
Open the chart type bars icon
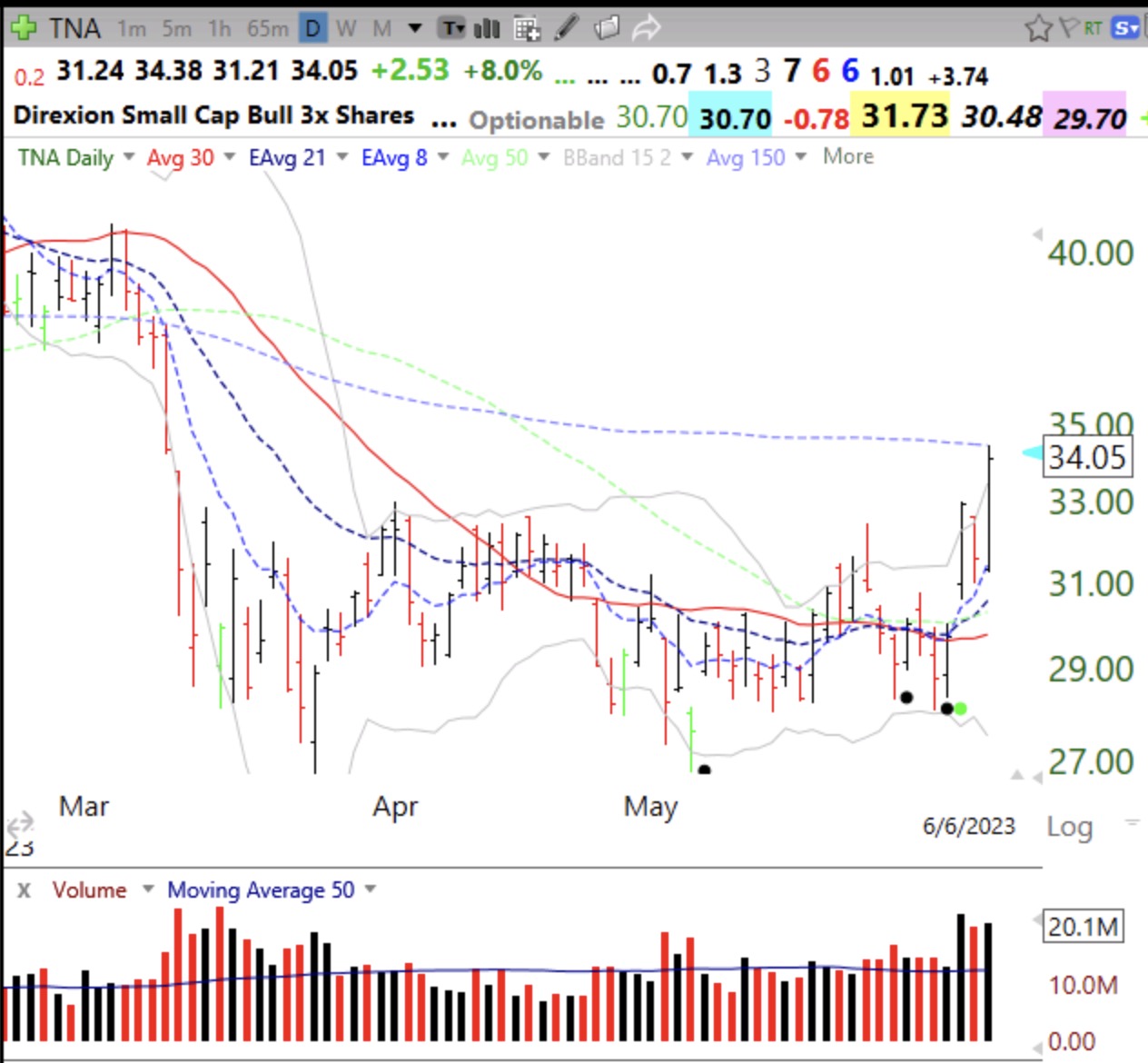tap(488, 29)
